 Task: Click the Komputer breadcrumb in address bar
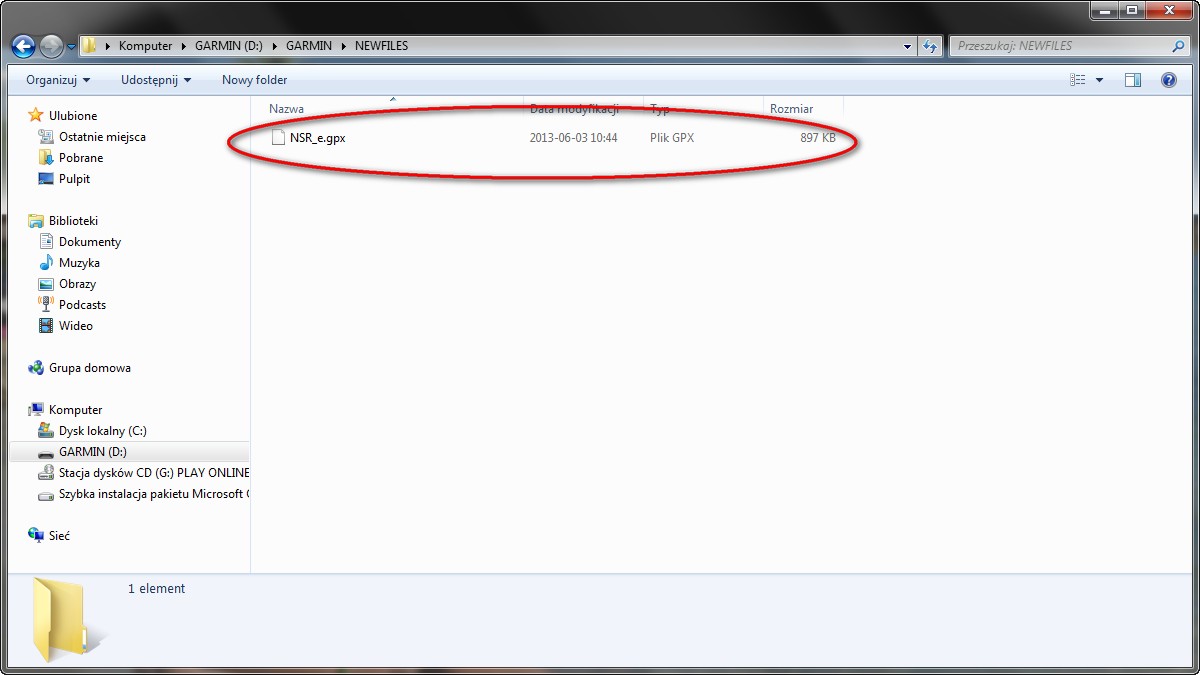click(145, 46)
